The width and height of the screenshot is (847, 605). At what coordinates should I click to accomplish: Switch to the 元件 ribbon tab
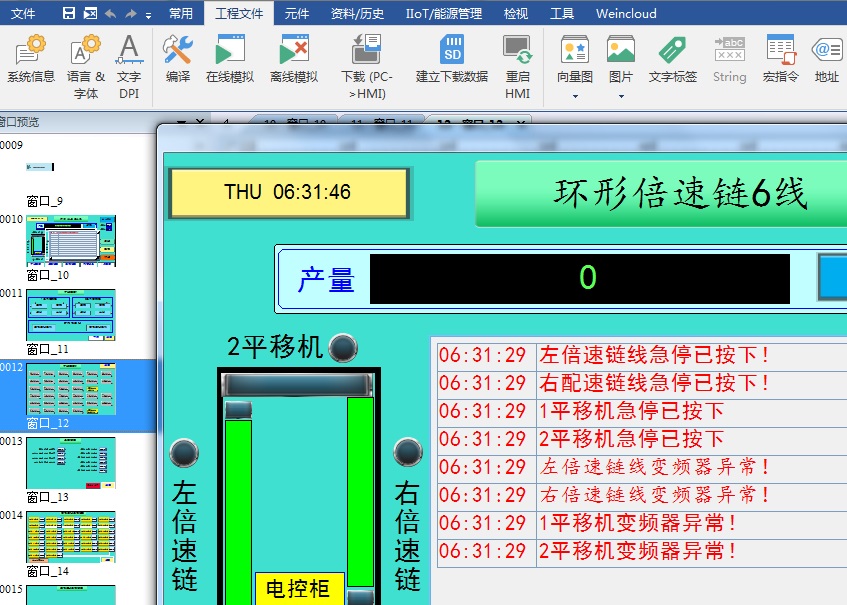coord(297,14)
